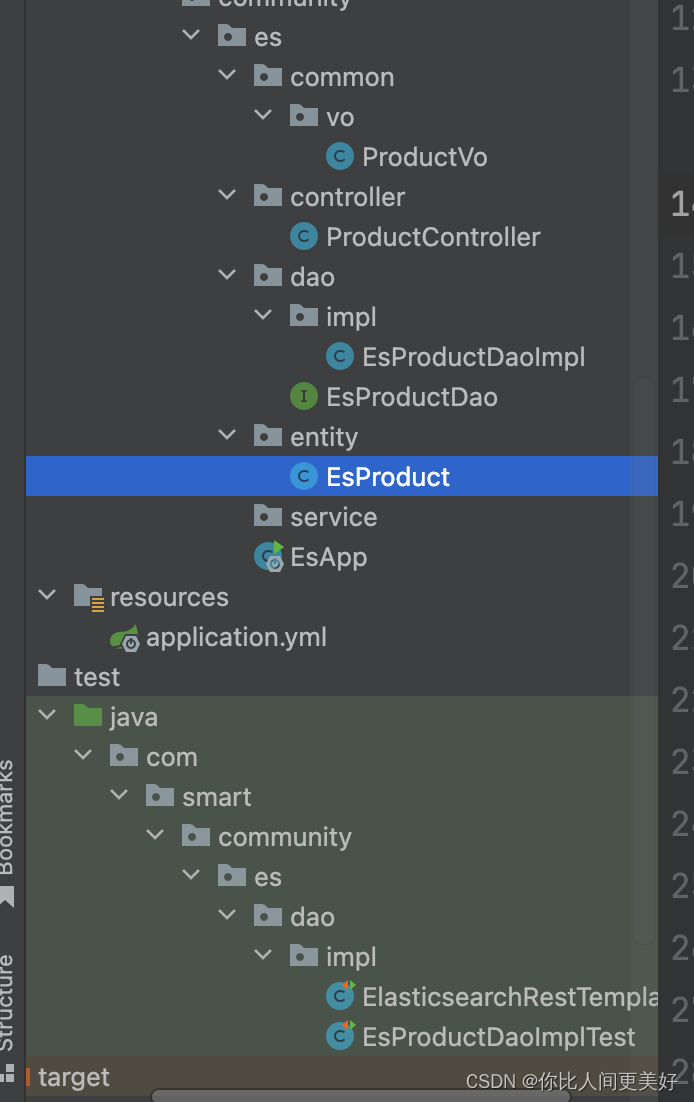Click the green test java folder icon
Image resolution: width=694 pixels, height=1102 pixels.
[89, 717]
